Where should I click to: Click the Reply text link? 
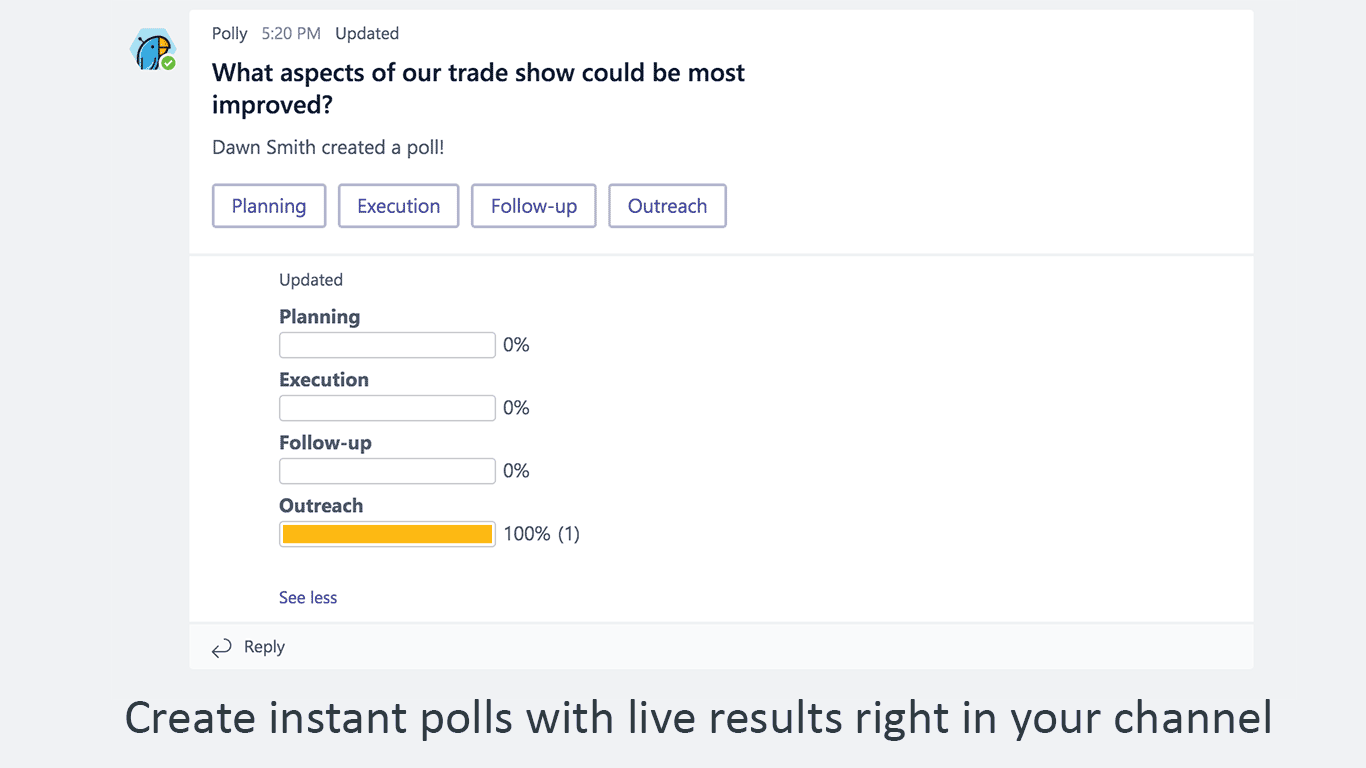click(x=264, y=647)
